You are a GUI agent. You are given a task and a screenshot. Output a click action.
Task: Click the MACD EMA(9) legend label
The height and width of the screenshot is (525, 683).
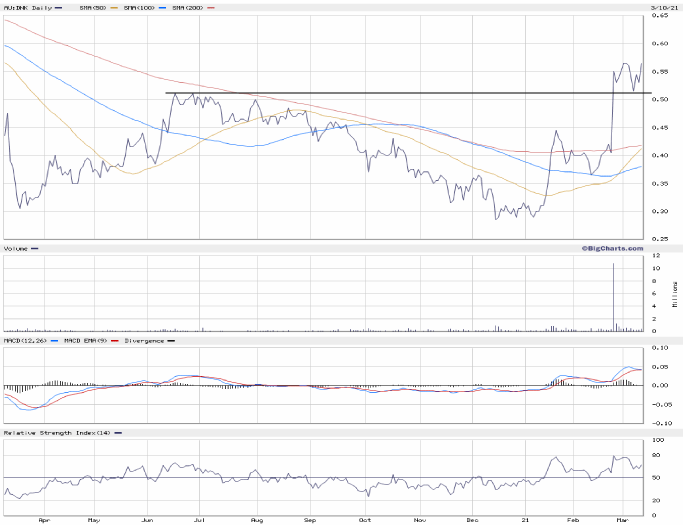[83, 342]
